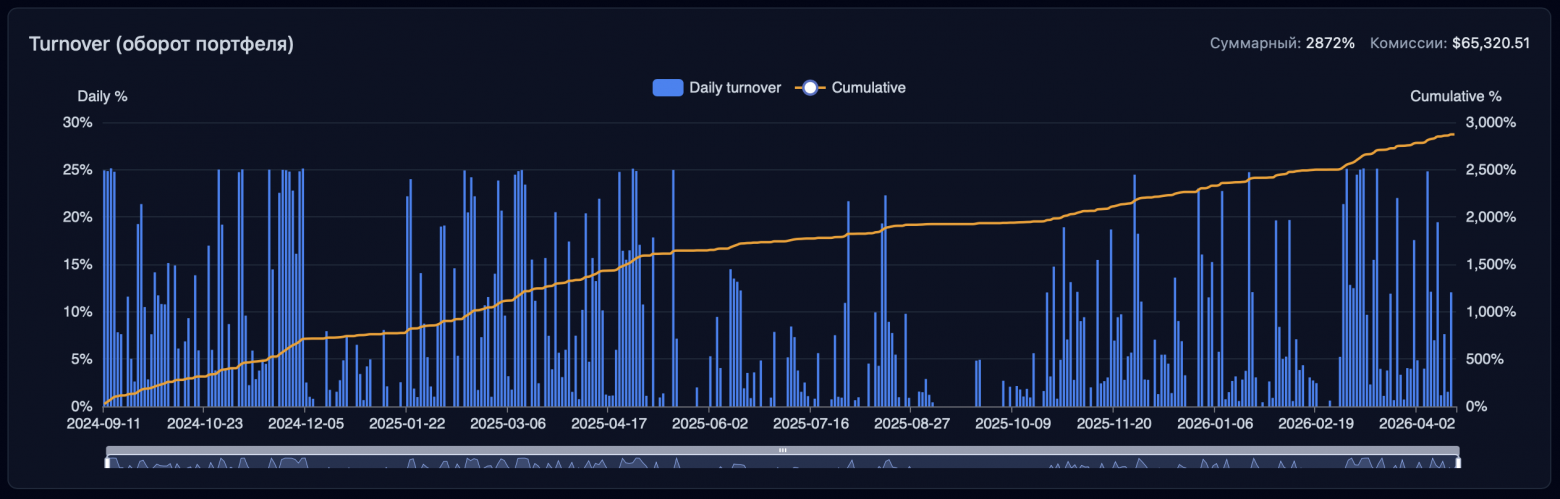Click the 2025-03-06 date label
The image size is (1560, 499).
pos(508,423)
